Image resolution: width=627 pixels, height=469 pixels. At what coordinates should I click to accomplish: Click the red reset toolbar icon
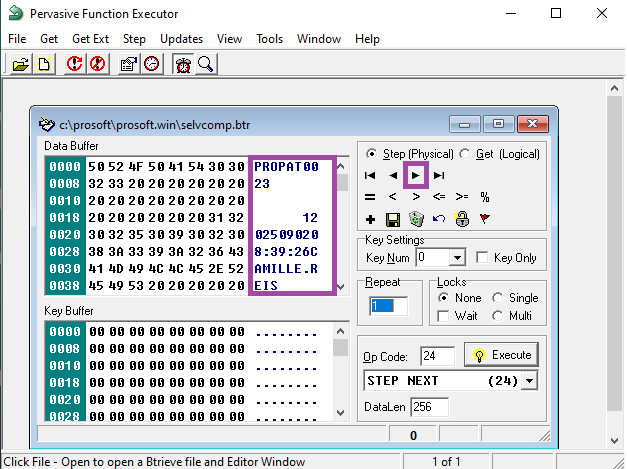coord(74,64)
